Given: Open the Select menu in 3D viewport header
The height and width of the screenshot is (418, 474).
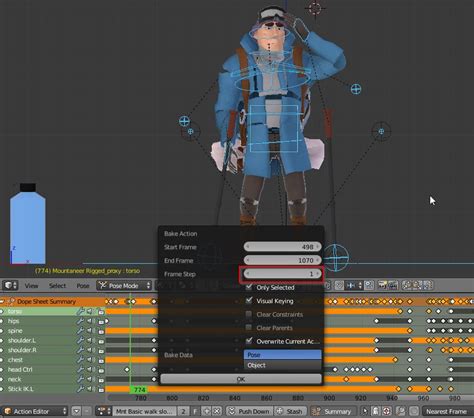Looking at the screenshot, I should [57, 286].
